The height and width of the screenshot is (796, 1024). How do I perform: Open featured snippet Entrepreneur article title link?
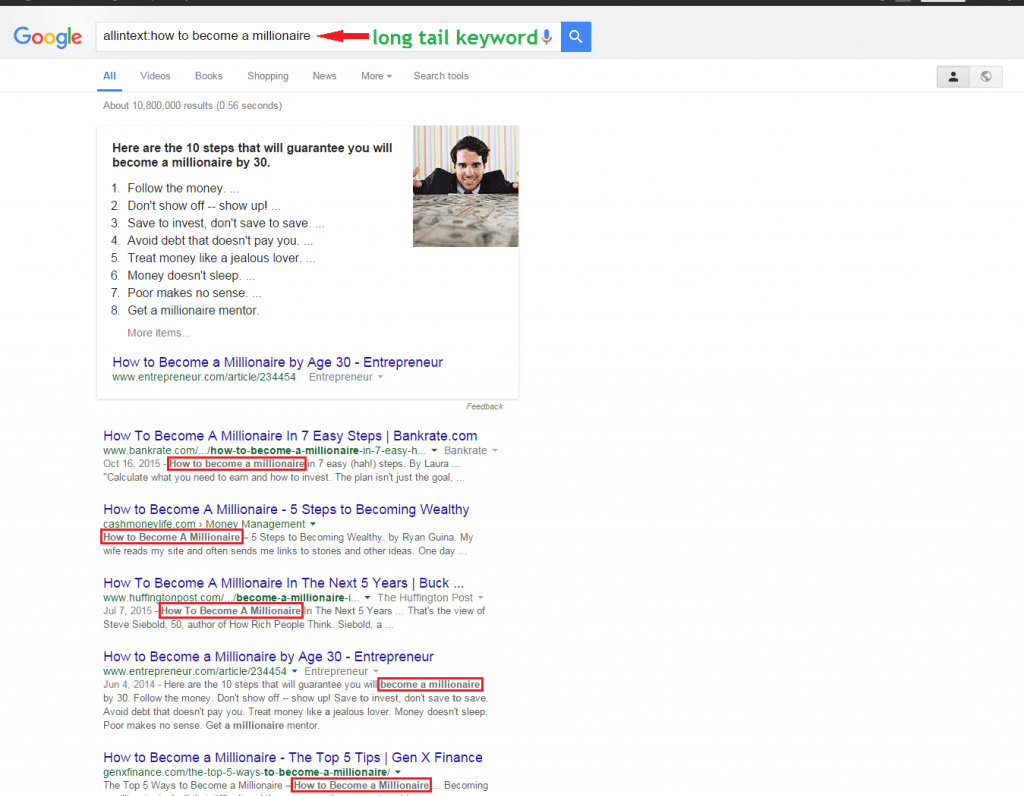click(278, 362)
